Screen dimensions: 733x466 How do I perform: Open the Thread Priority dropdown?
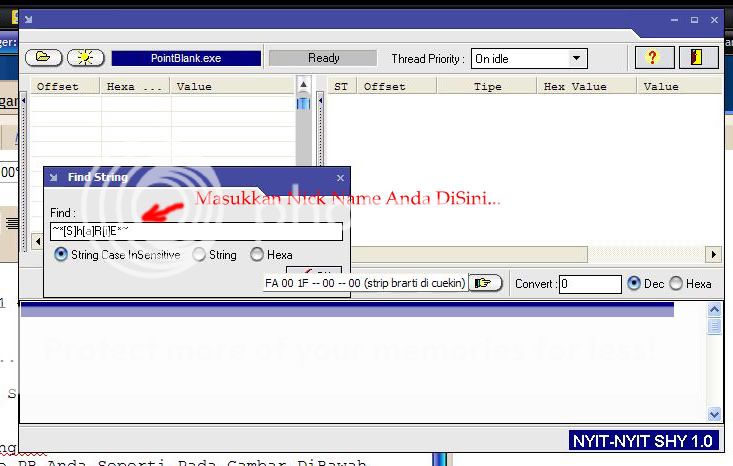pos(576,59)
